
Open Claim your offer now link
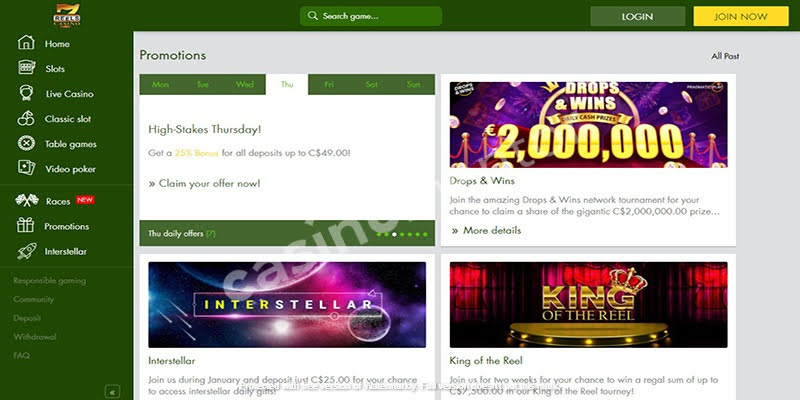(205, 184)
